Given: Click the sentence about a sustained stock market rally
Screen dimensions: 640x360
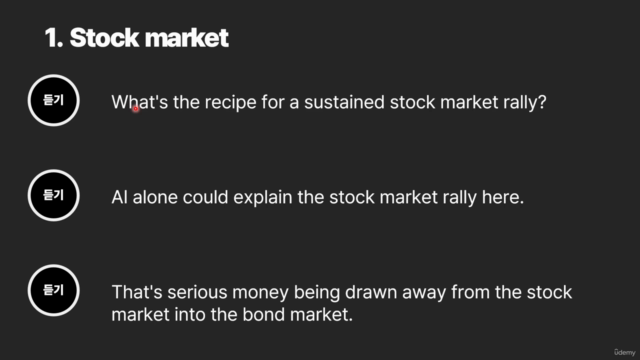Looking at the screenshot, I should click(329, 102).
